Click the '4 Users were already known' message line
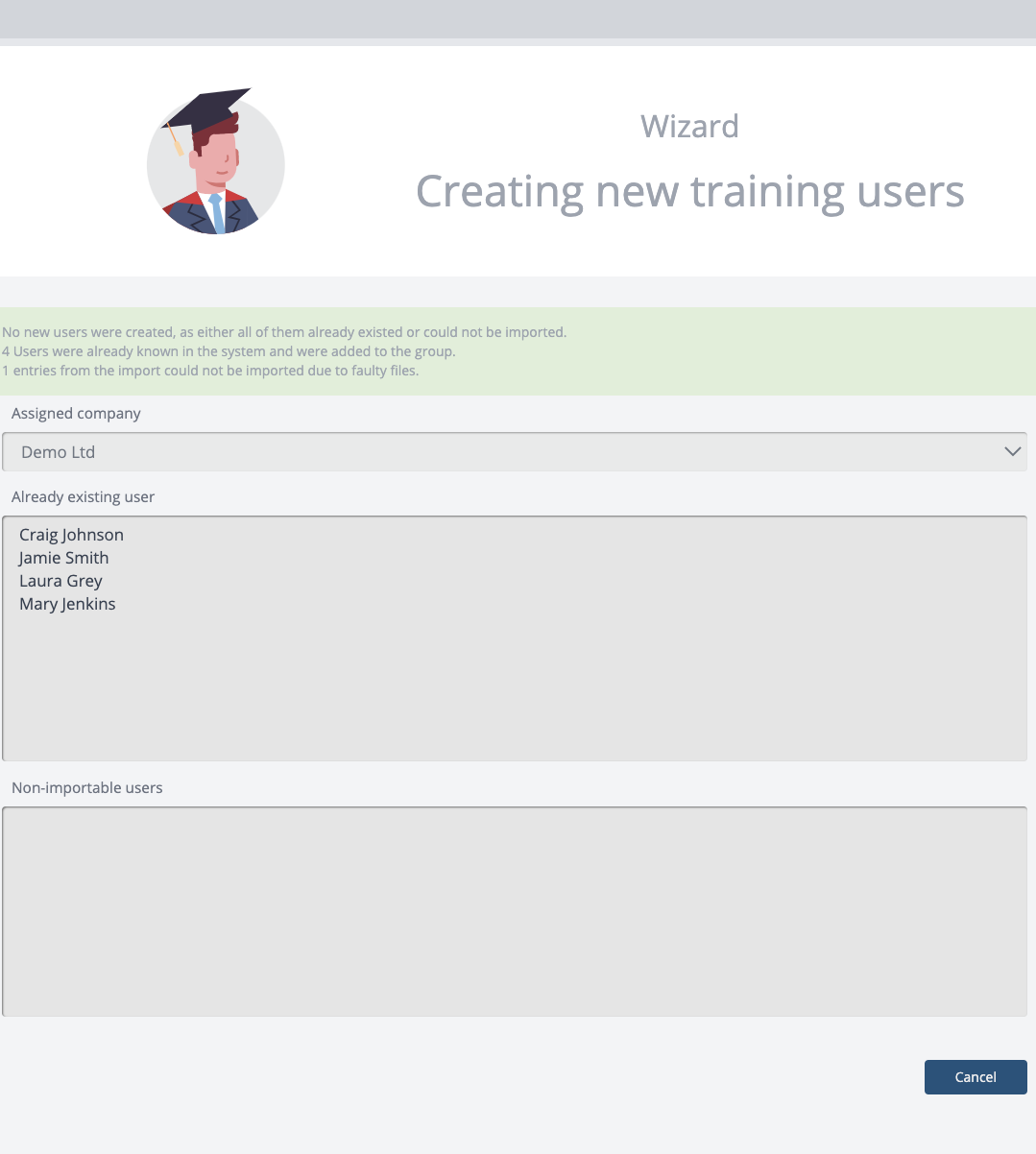This screenshot has width=1036, height=1154. [229, 351]
